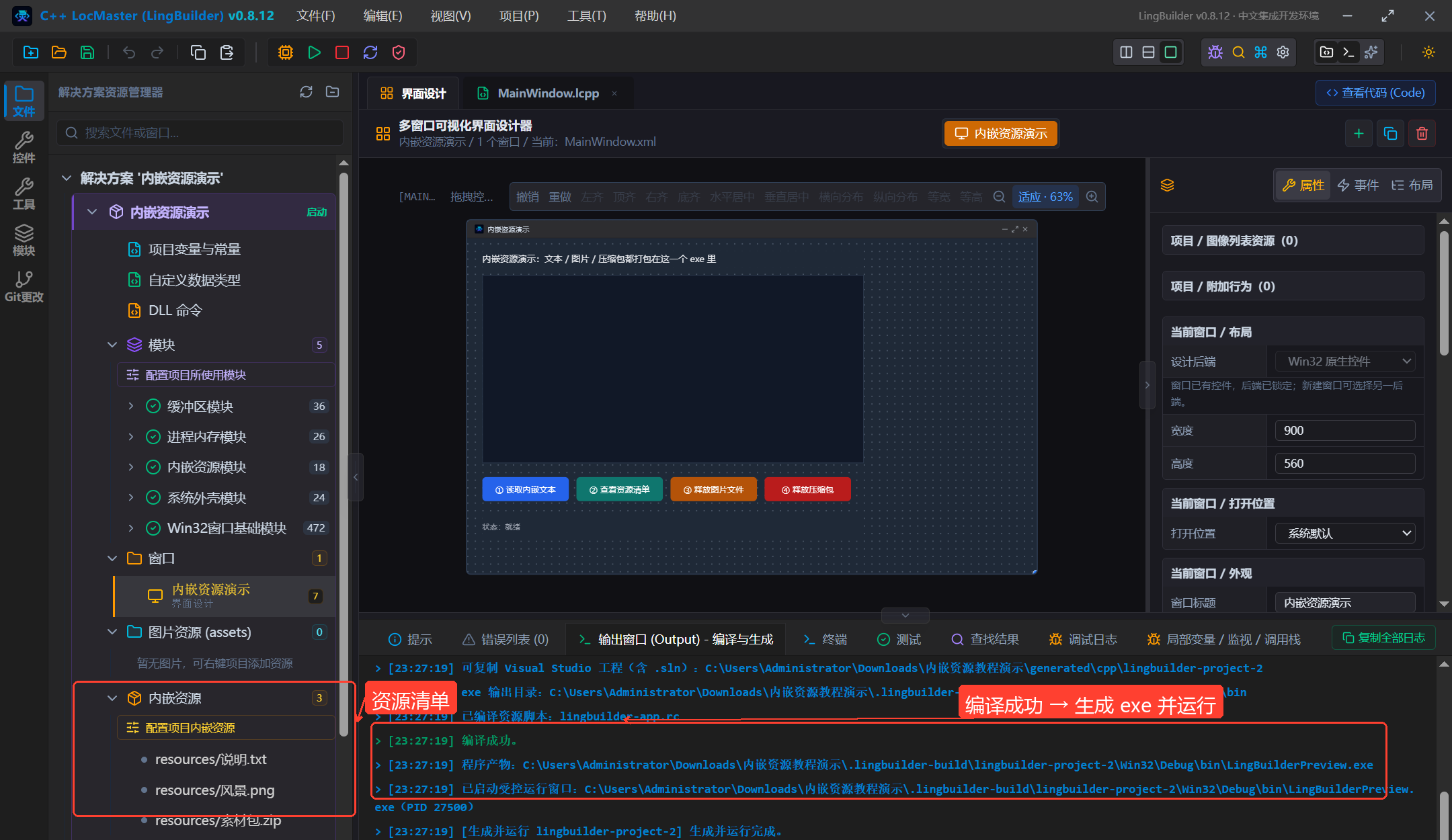Screen dimensions: 1452x840
Task: Toggle the terminal panel icon in toolbar
Action: click(1348, 52)
